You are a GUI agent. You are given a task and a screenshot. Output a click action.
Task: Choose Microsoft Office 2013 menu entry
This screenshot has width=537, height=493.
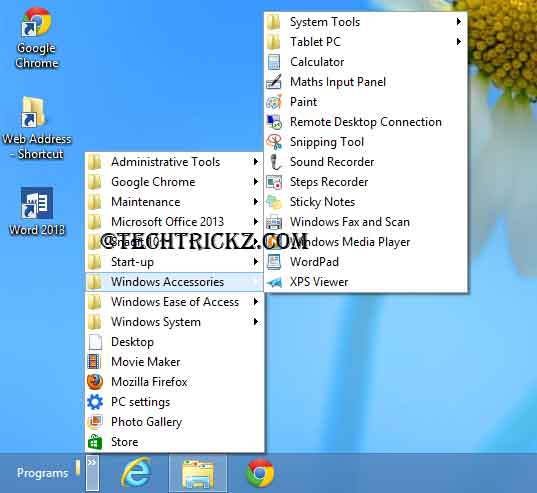click(174, 222)
